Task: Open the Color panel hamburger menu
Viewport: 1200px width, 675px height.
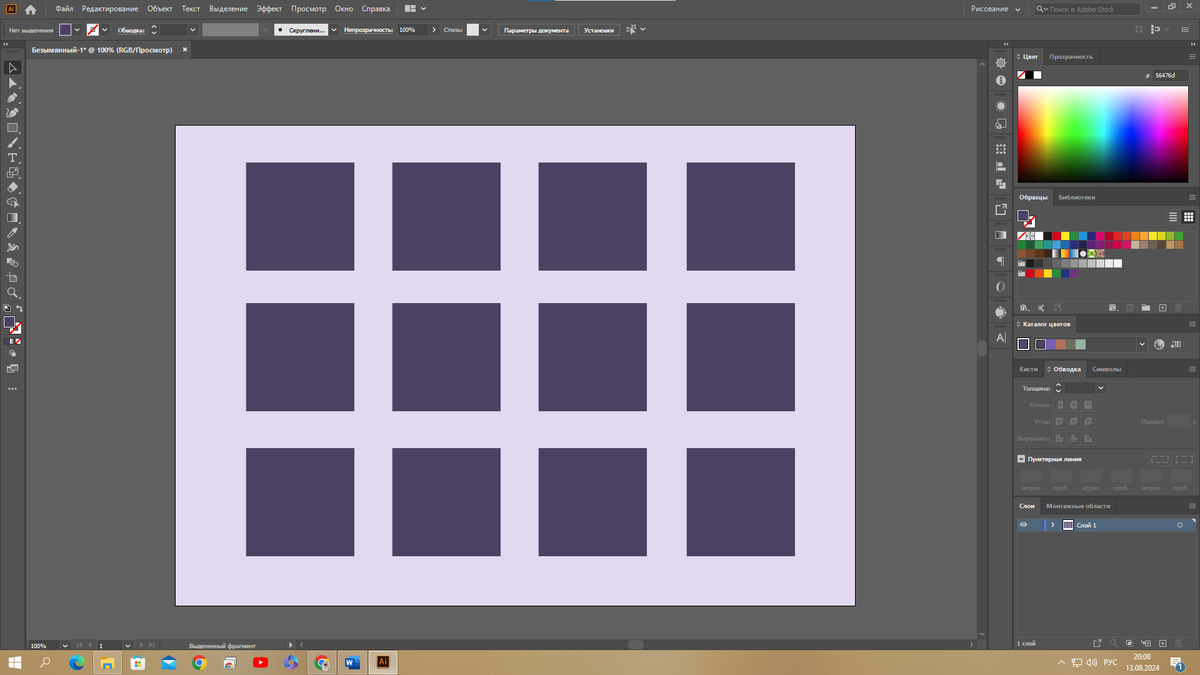Action: pyautogui.click(x=1191, y=57)
